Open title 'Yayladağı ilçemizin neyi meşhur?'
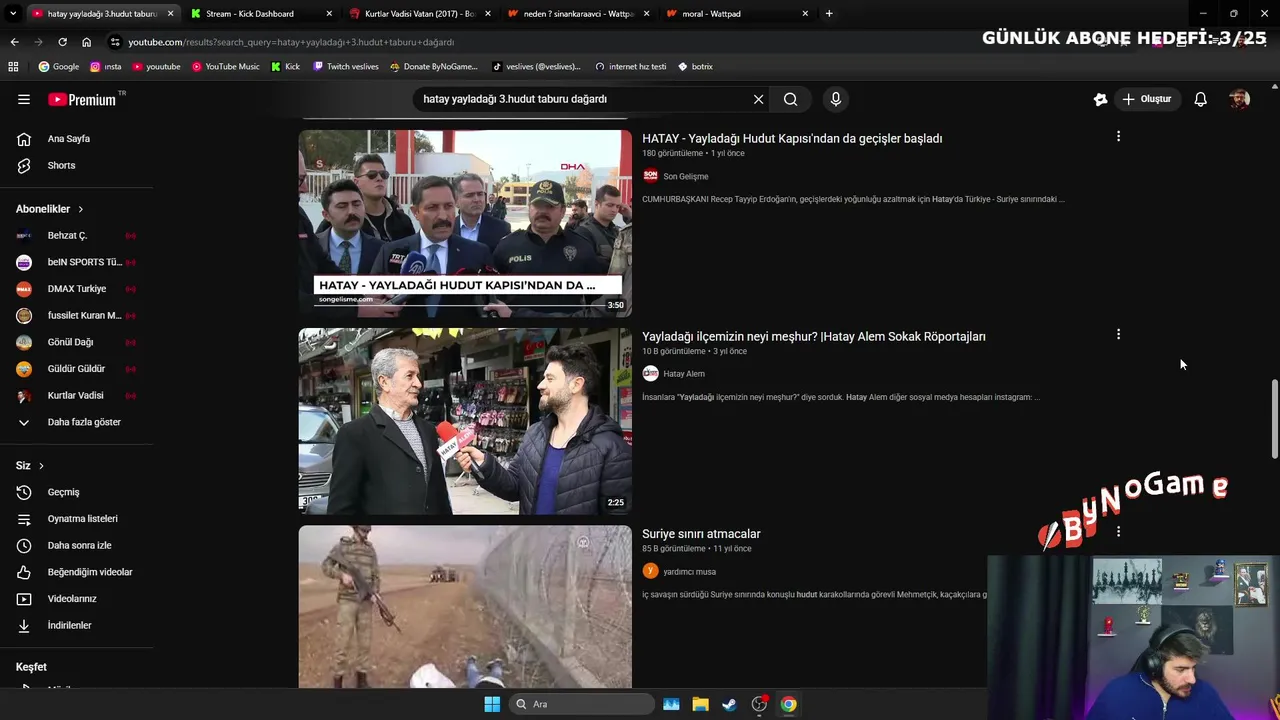This screenshot has width=1280, height=720. [814, 337]
